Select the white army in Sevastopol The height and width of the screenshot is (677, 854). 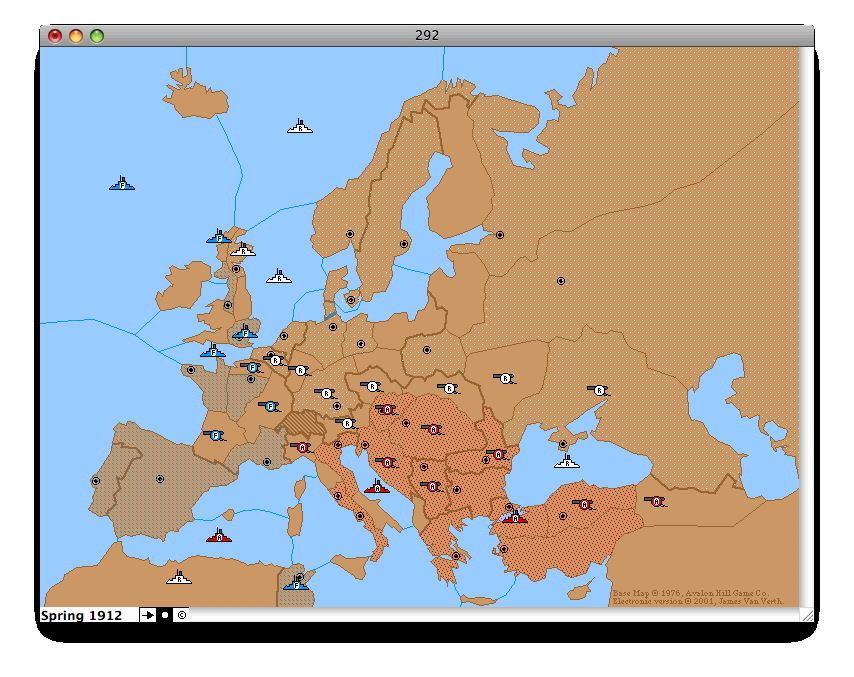click(599, 391)
